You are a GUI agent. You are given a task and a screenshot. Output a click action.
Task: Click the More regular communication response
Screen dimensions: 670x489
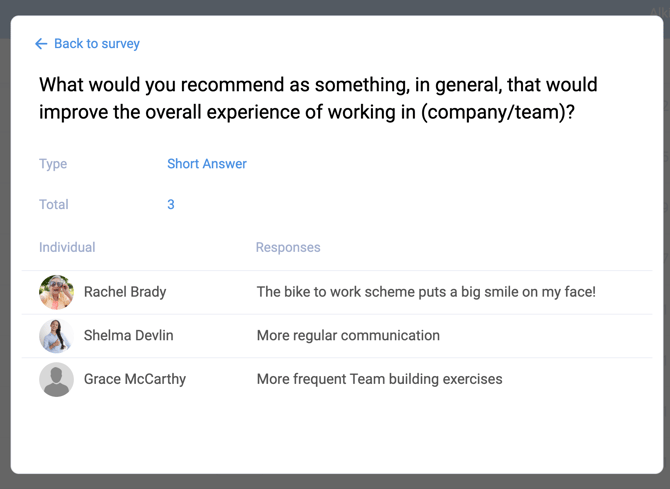click(348, 336)
